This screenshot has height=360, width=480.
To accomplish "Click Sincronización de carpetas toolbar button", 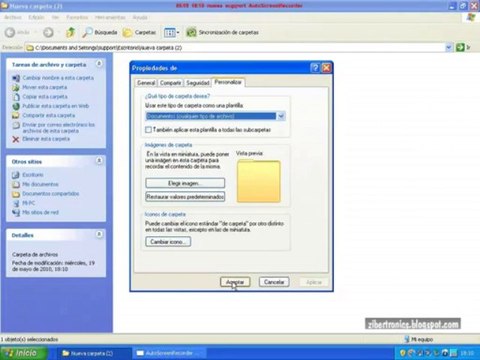I will pyautogui.click(x=222, y=32).
